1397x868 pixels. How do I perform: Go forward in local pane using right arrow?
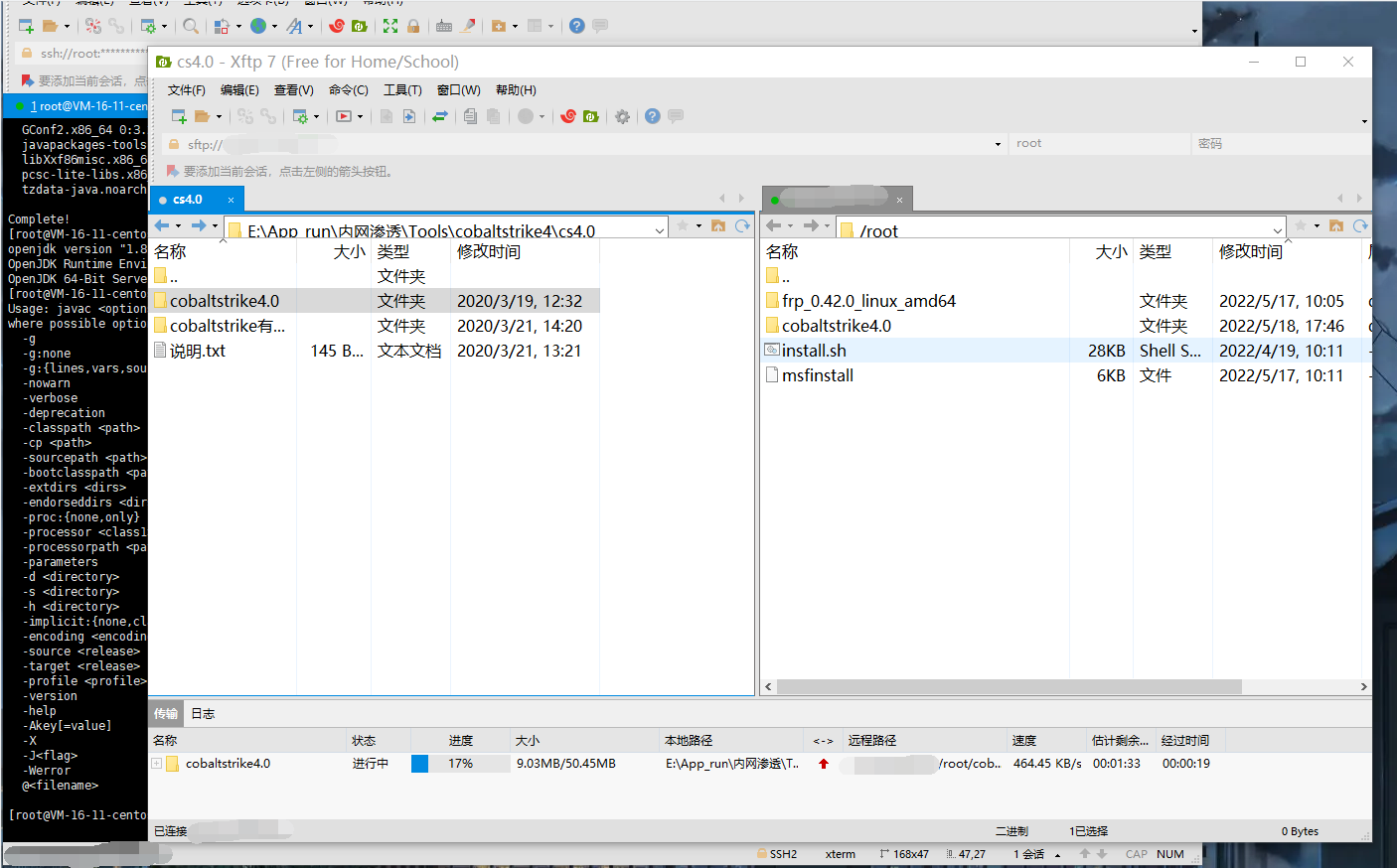(199, 225)
